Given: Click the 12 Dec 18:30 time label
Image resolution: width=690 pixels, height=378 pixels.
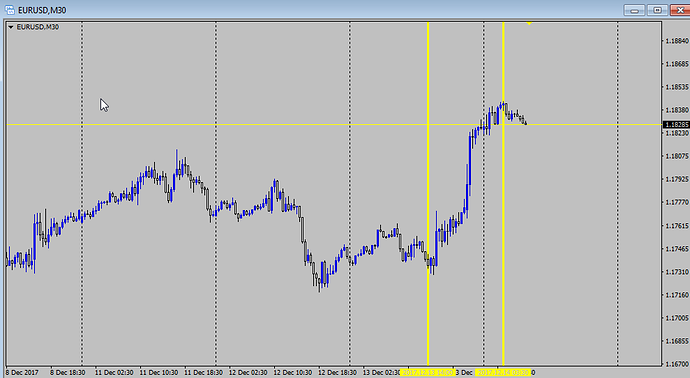Looking at the screenshot, I should pos(338,373).
